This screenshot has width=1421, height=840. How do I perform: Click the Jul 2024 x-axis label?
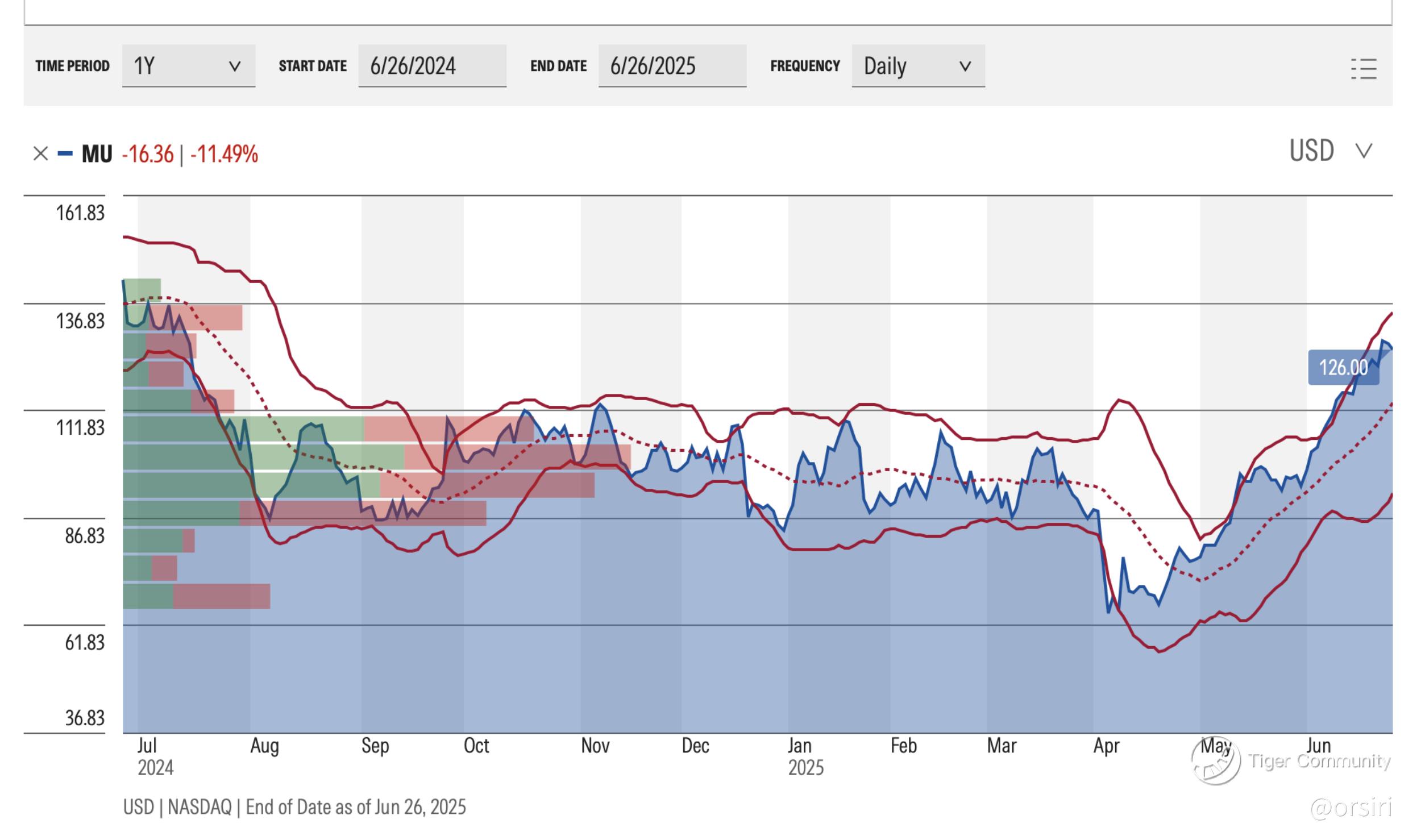point(155,756)
